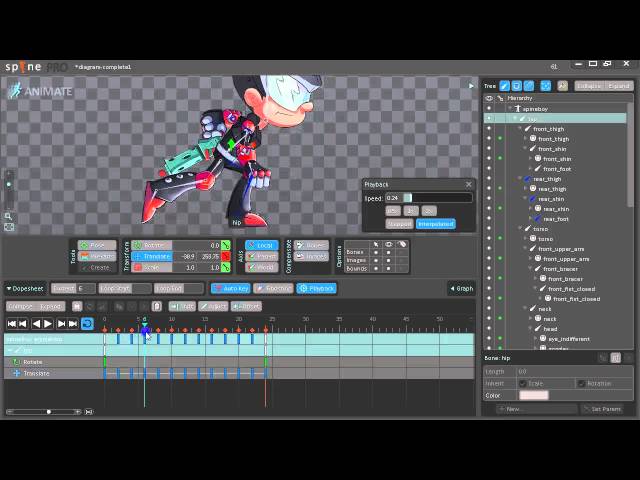Select the Parent axis mode

[x=262, y=256]
